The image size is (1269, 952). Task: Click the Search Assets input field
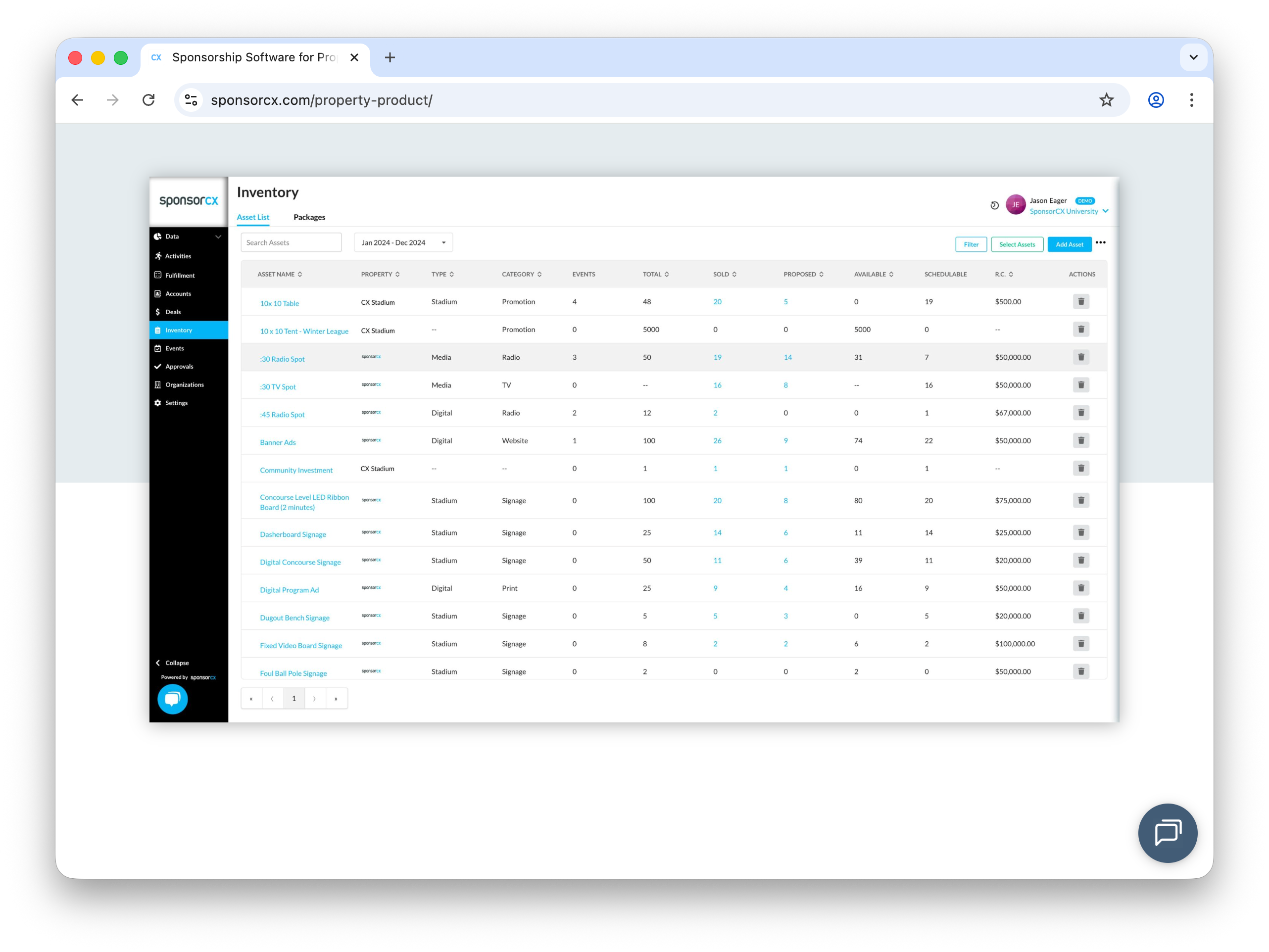pos(291,242)
